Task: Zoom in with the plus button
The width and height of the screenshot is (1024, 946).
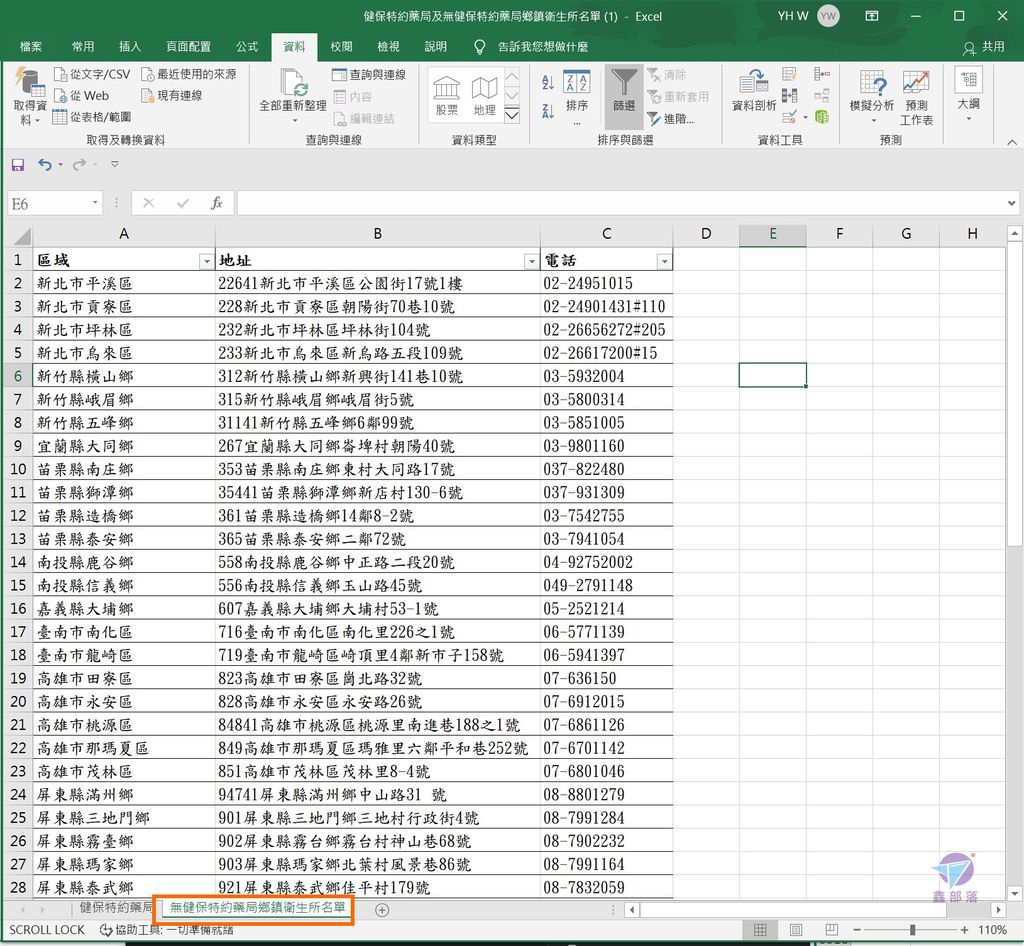Action: tap(964, 930)
